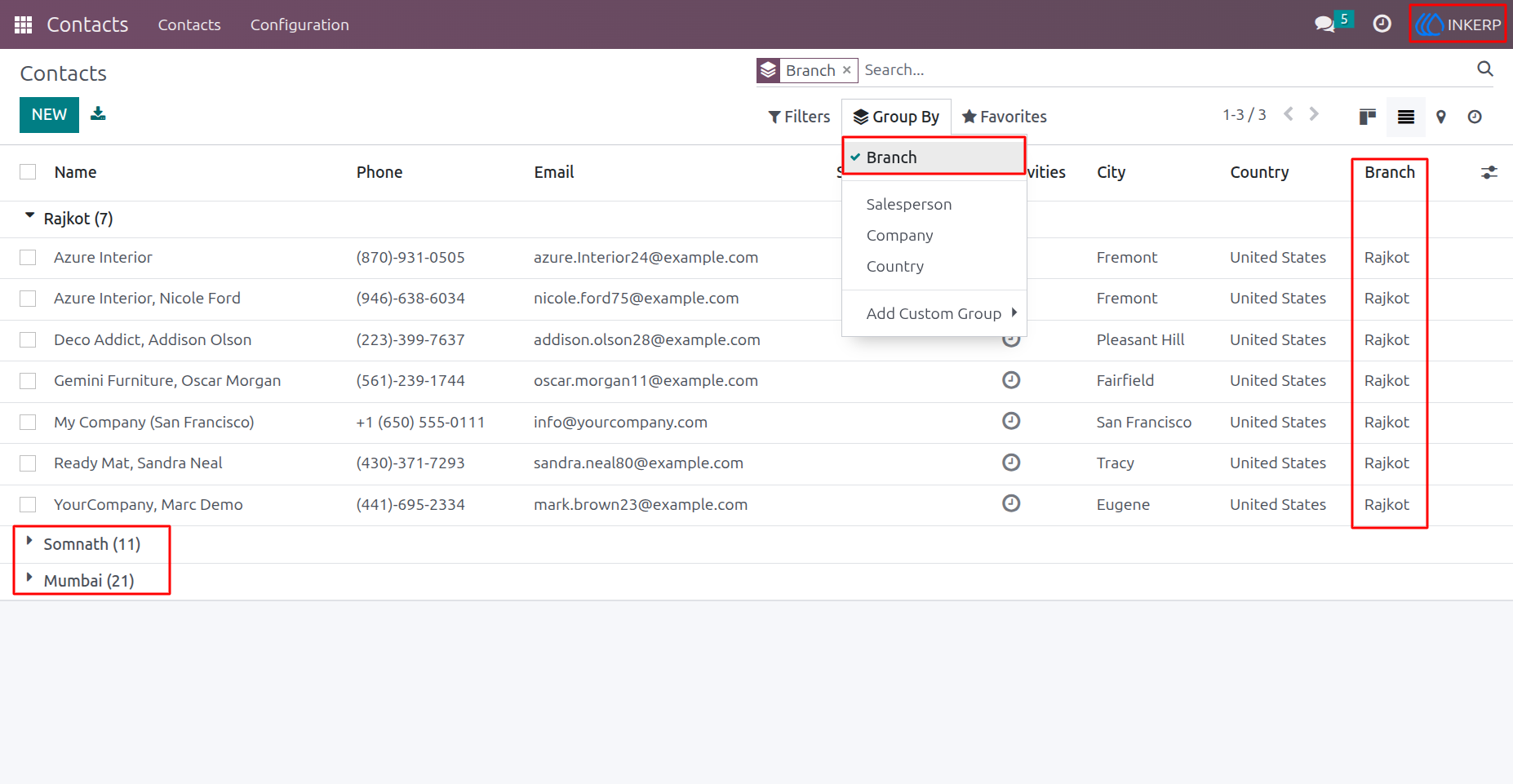The height and width of the screenshot is (784, 1513).
Task: Group by Country option in menu
Action: click(934, 266)
